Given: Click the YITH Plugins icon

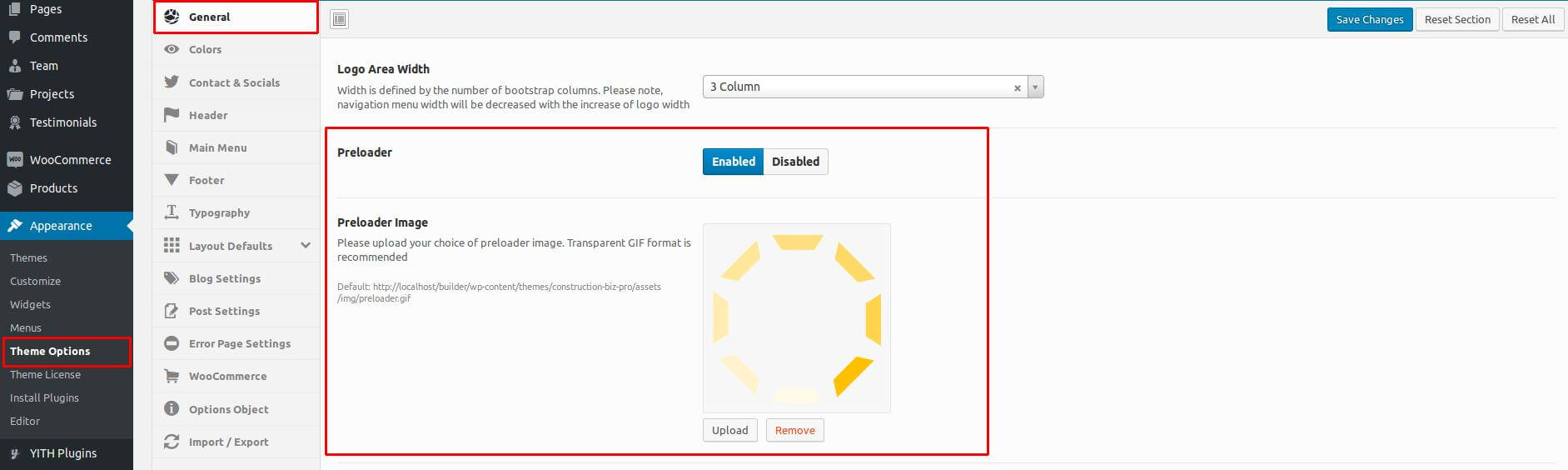Looking at the screenshot, I should coord(14,453).
